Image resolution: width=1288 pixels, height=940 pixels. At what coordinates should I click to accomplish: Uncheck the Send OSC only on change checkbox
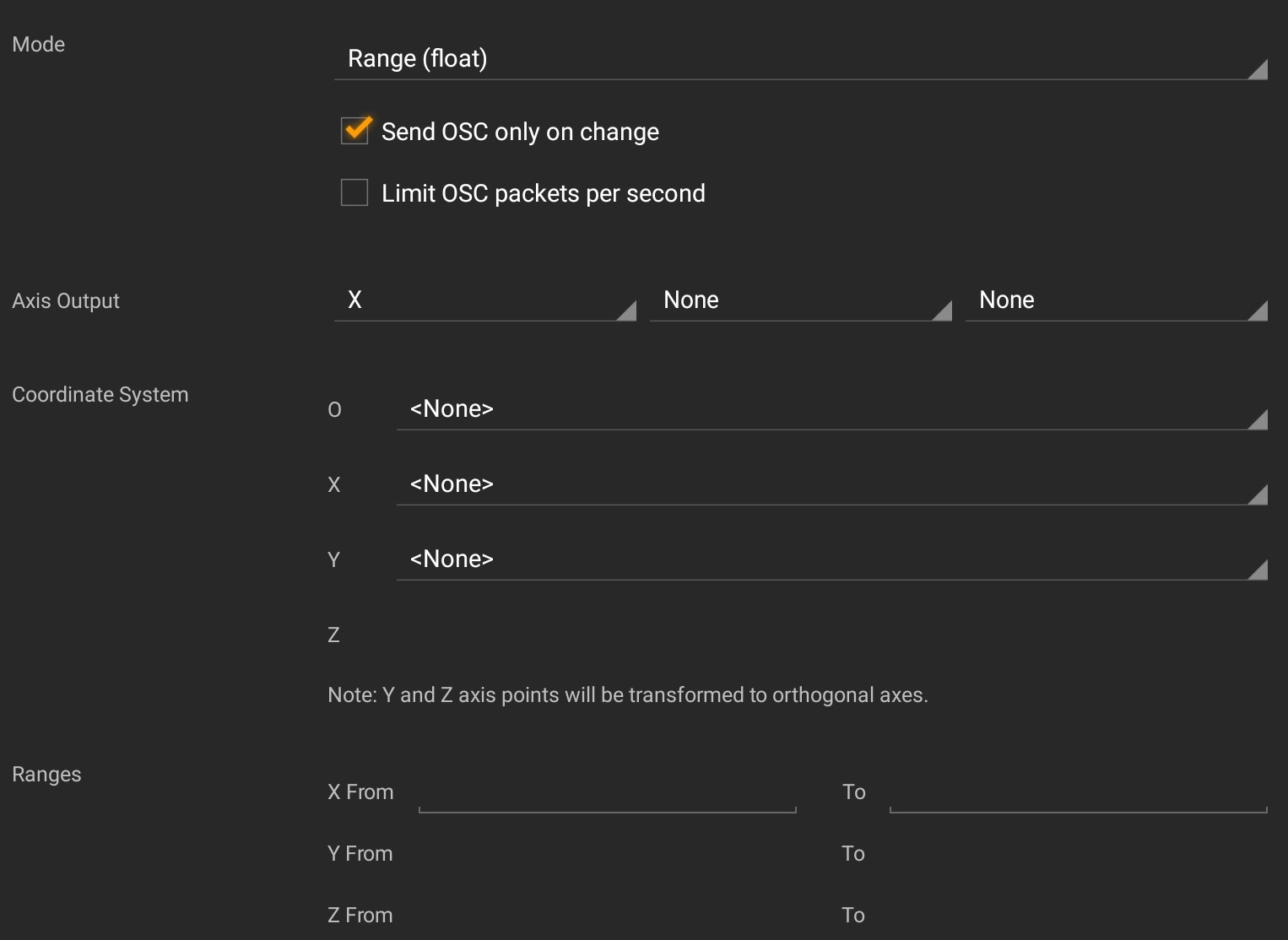point(354,131)
